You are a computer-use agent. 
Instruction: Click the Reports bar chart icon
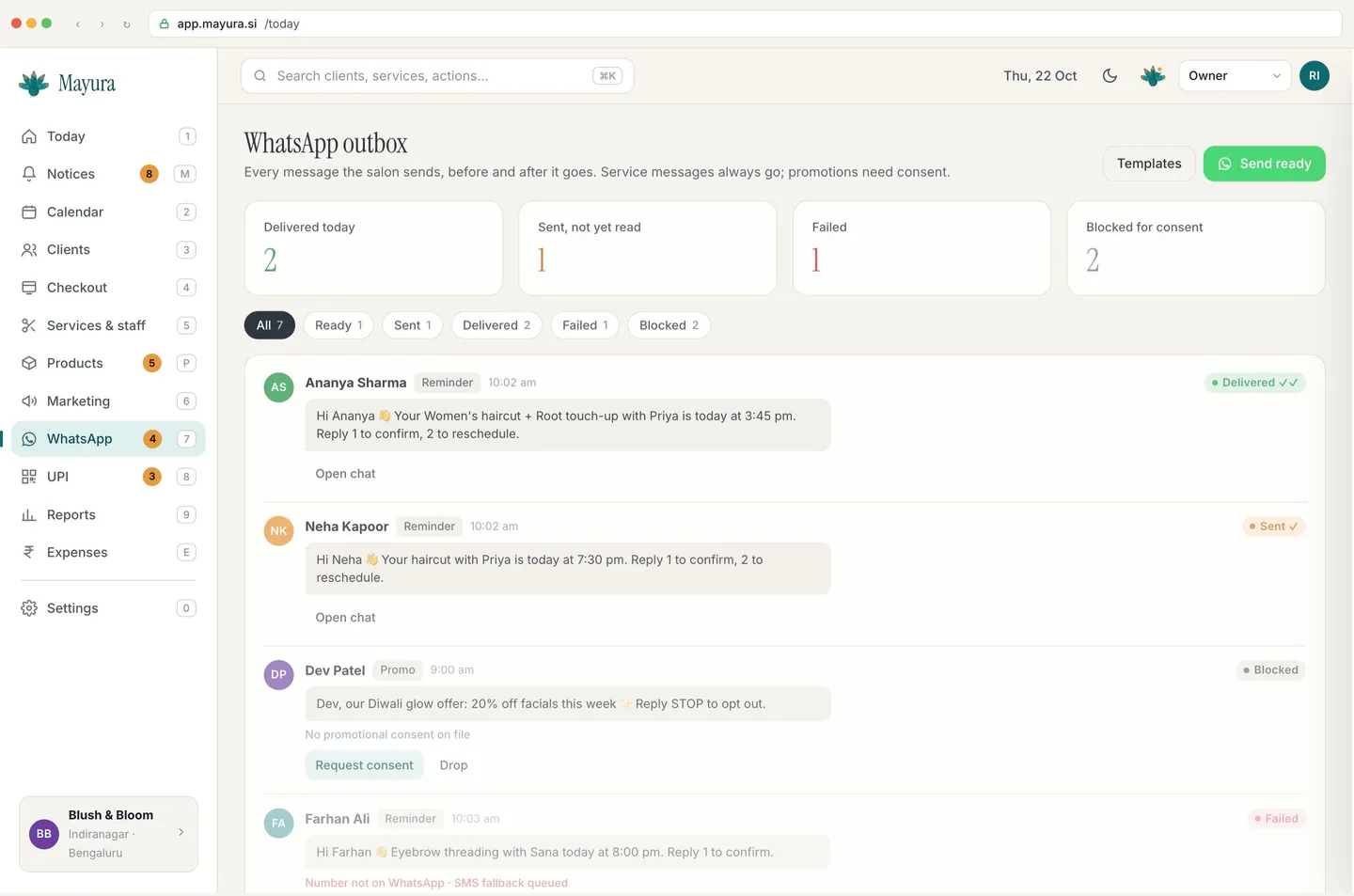click(29, 514)
